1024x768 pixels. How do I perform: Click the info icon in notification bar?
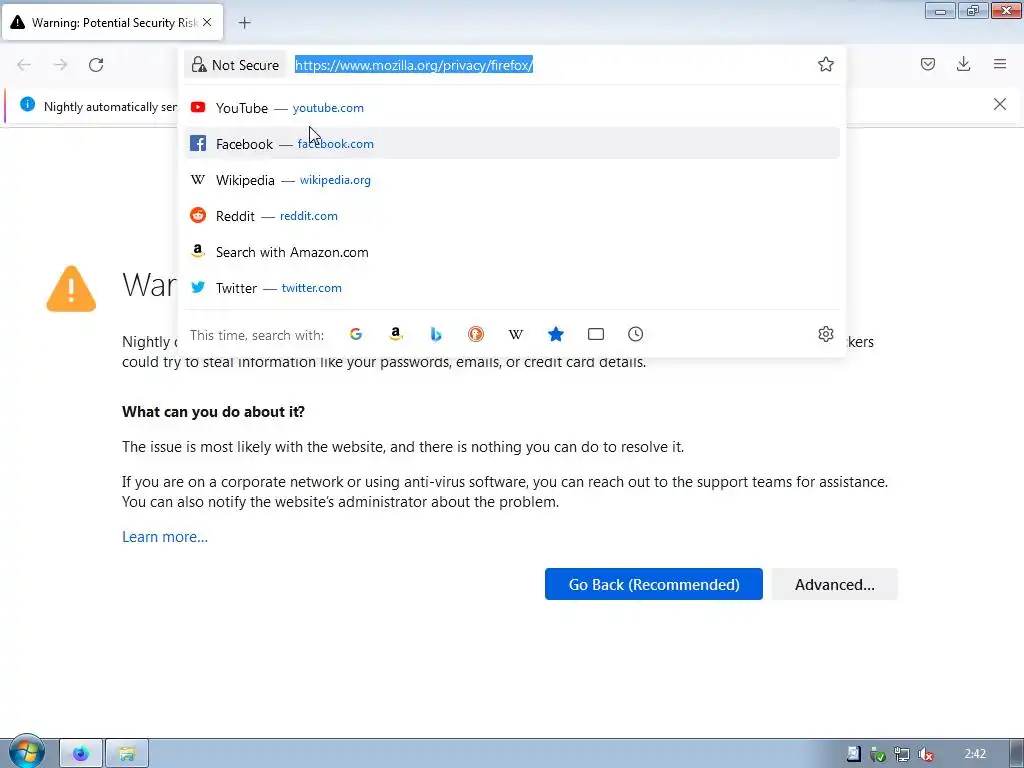point(27,104)
